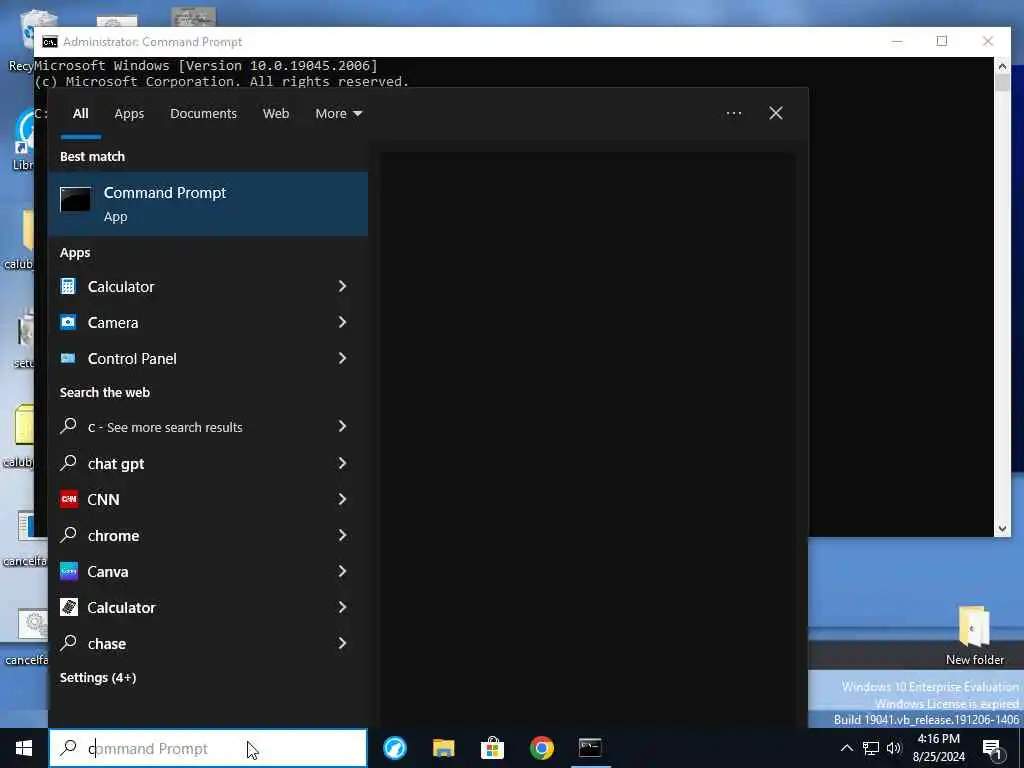Click the Command Prompt window title icon
This screenshot has height=768, width=1024.
coord(50,42)
